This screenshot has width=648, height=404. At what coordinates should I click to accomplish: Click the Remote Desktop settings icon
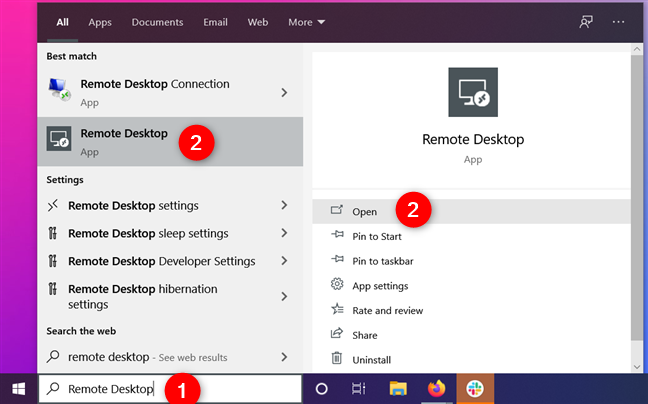point(52,205)
